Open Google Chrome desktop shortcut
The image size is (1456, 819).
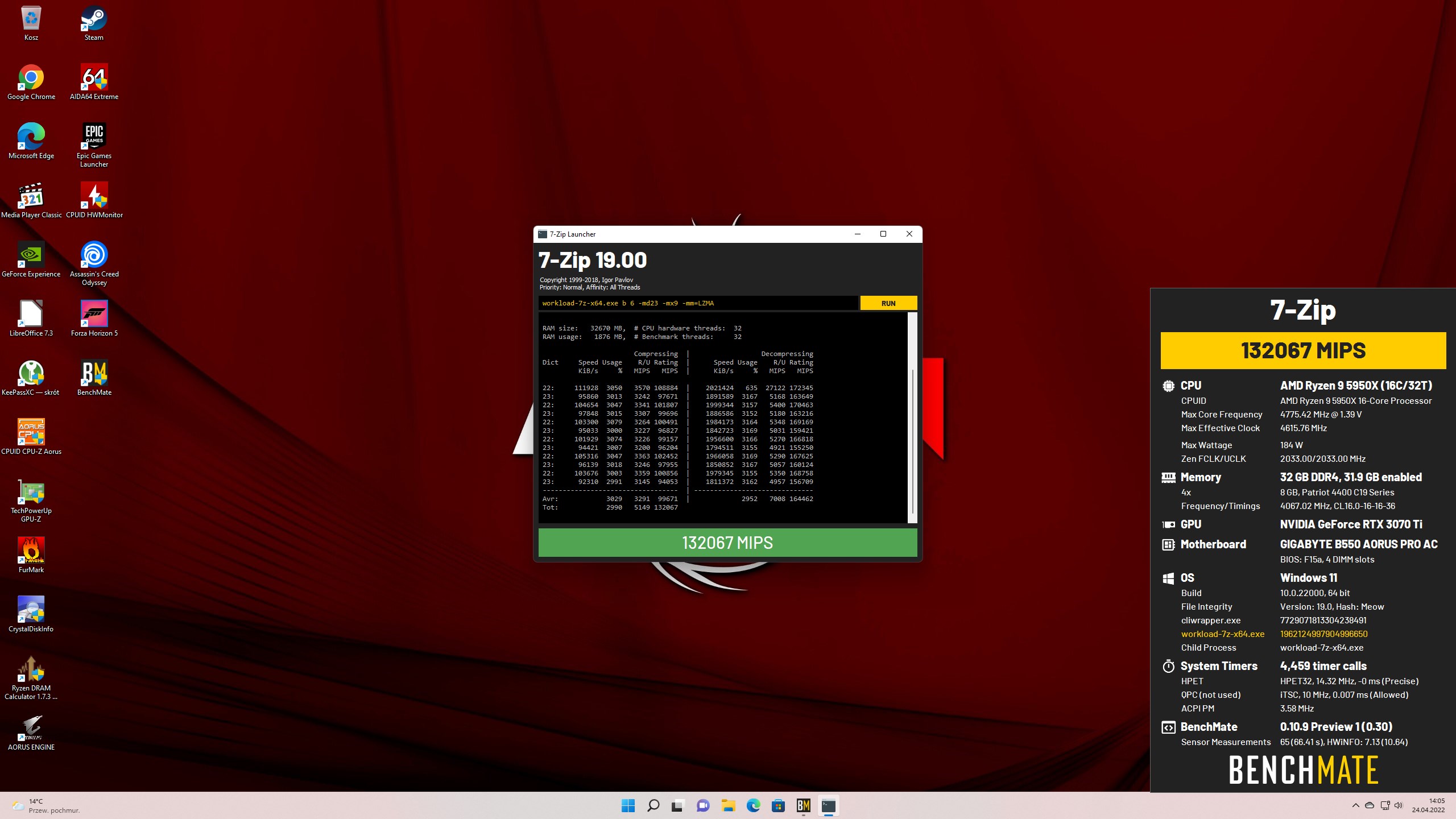tap(31, 82)
